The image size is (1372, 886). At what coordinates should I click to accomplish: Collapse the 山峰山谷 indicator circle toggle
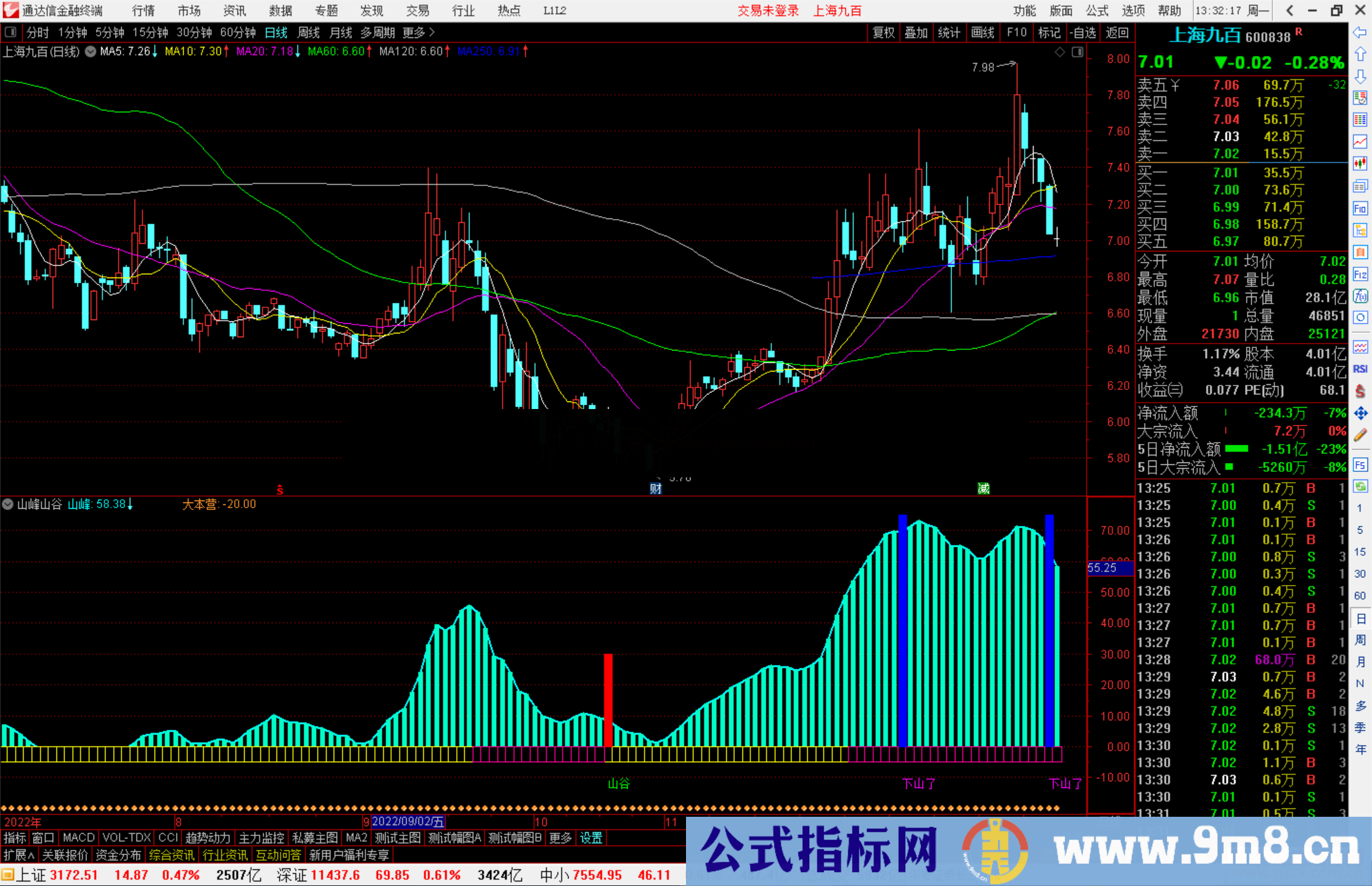(8, 504)
